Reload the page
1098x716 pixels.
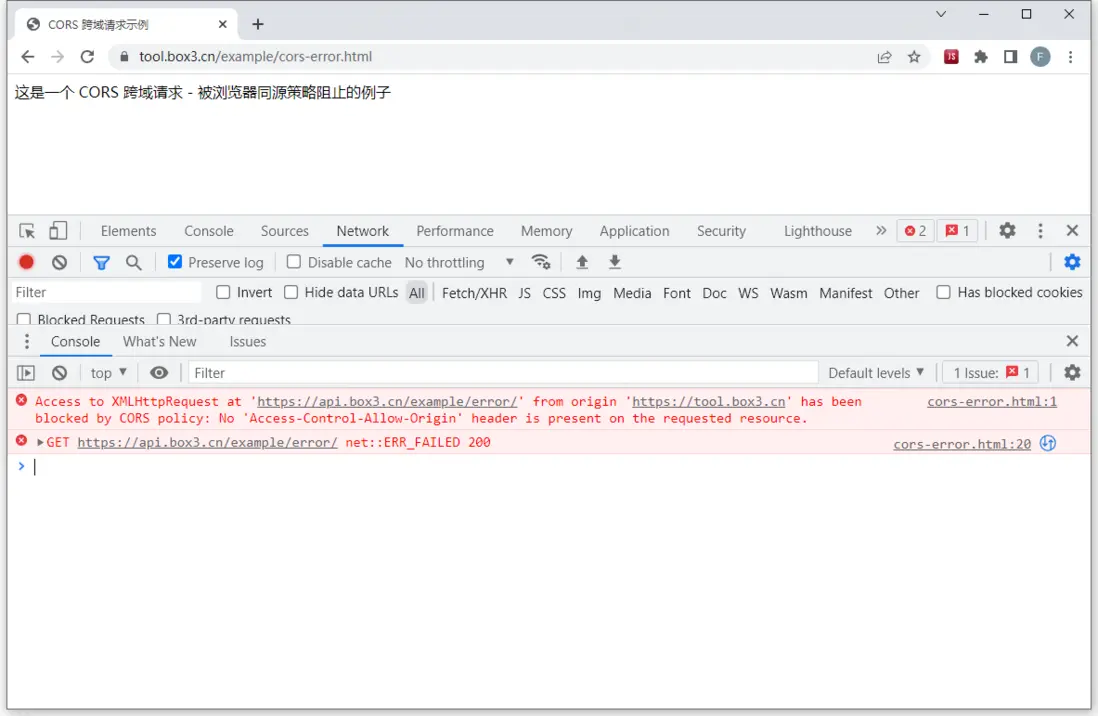87,57
